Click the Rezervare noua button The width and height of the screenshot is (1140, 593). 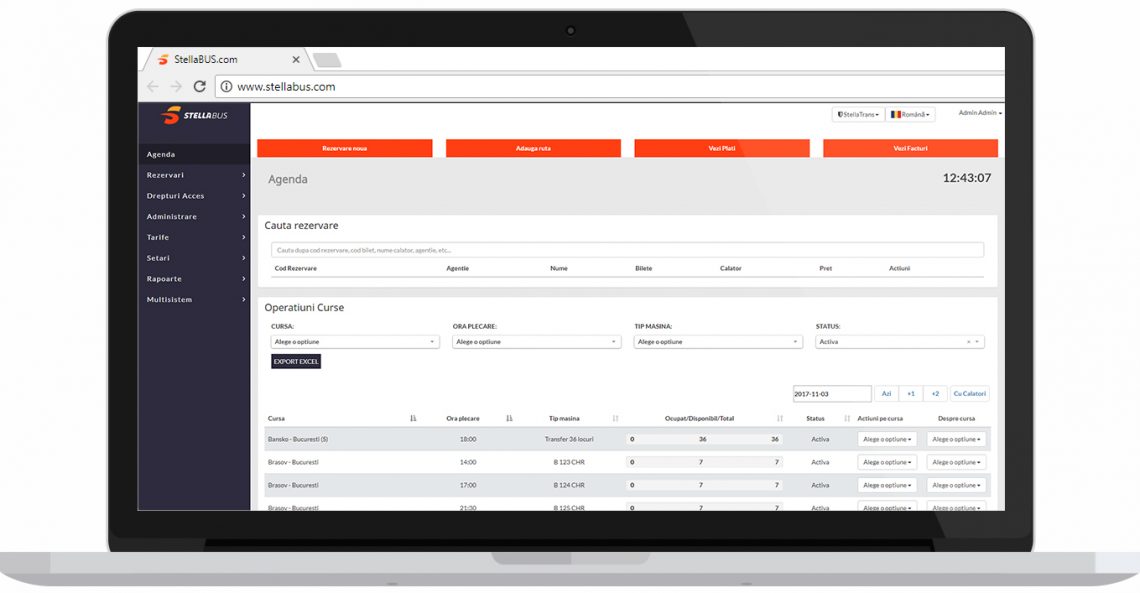[x=345, y=148]
